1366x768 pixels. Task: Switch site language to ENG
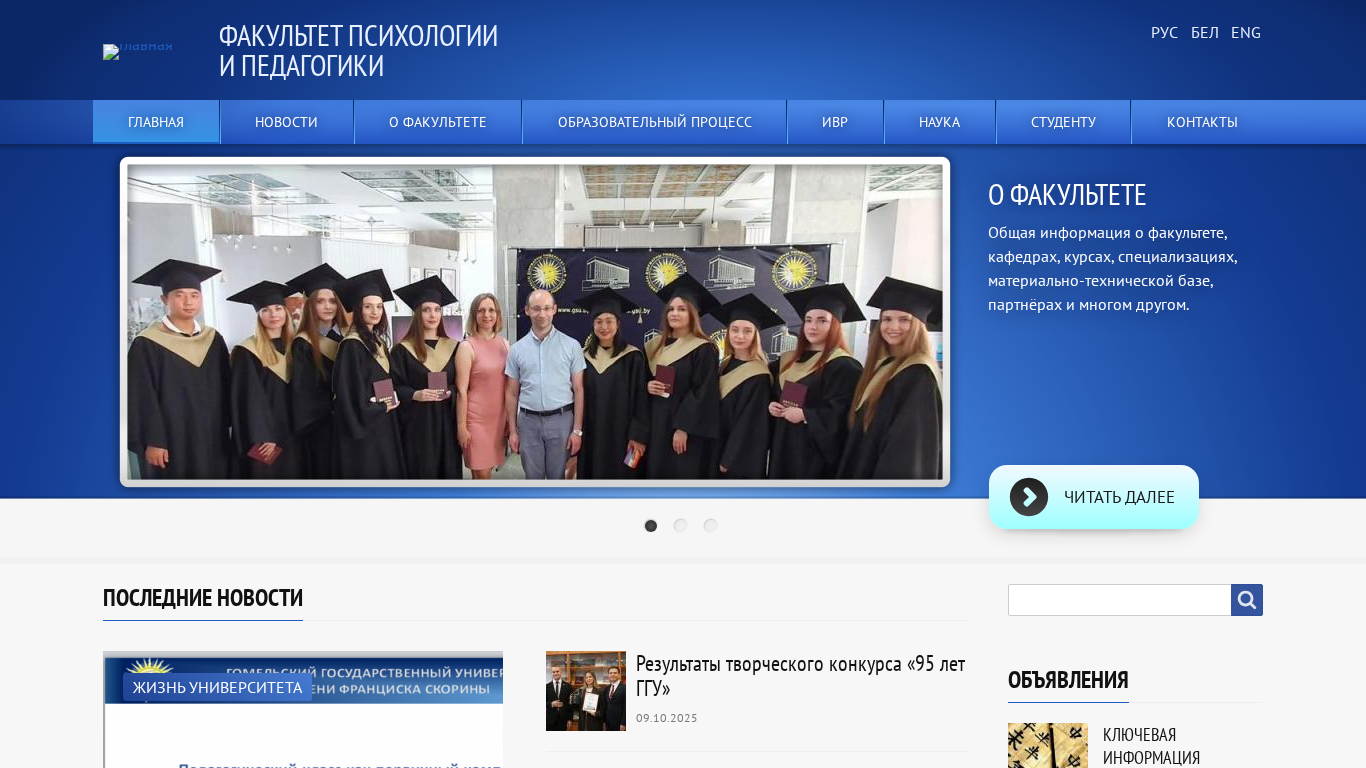tap(1245, 33)
